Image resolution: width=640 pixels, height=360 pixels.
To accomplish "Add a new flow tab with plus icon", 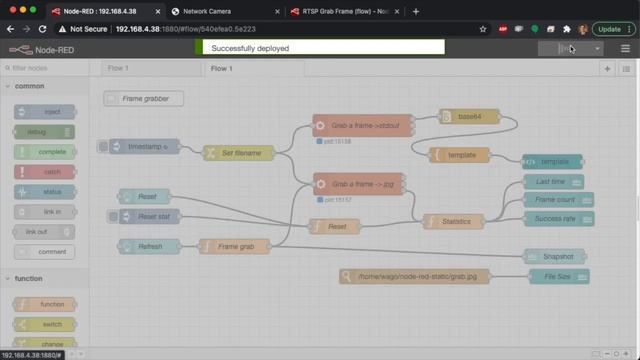I will 607,69.
